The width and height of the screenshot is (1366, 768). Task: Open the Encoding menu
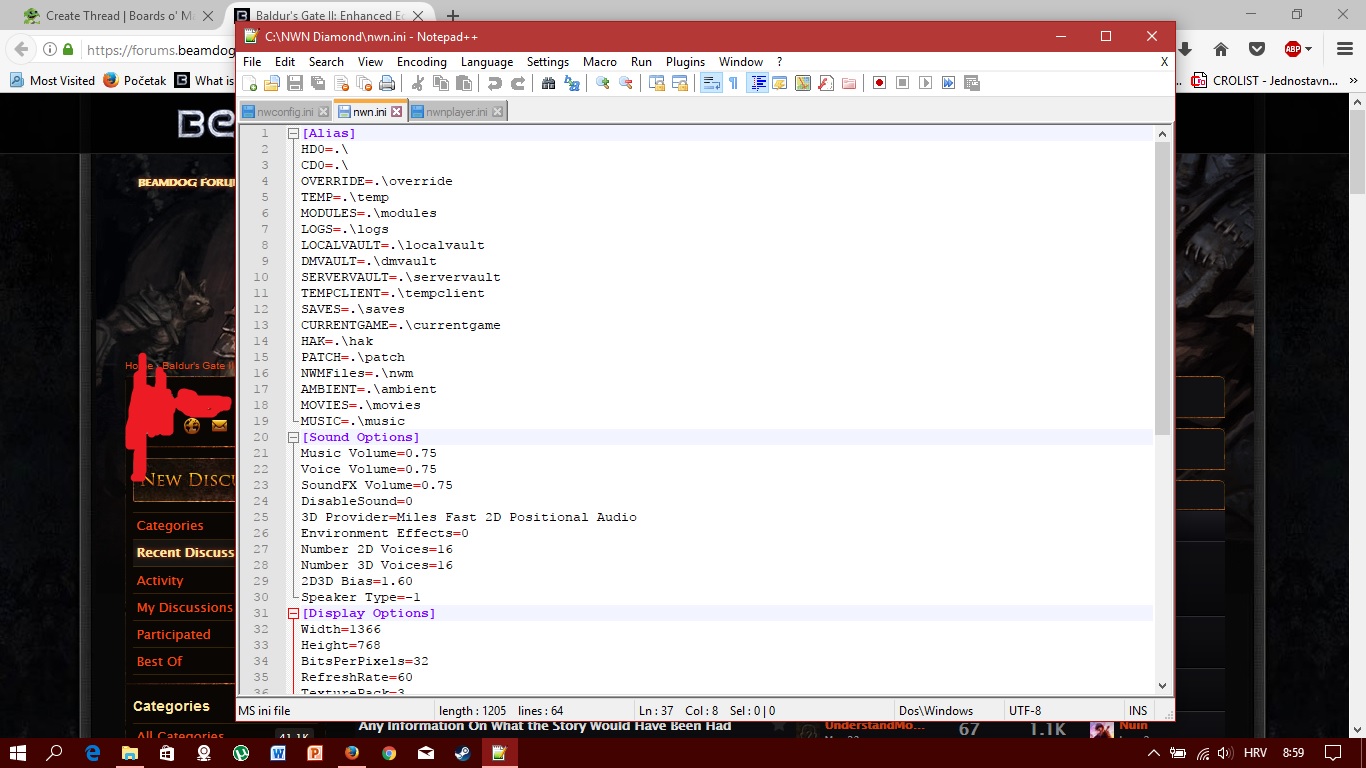pos(422,61)
